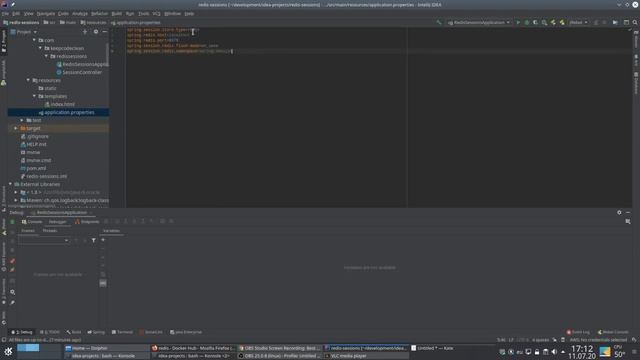Run RedisSessionsApplication with the green play icon
640x360 pixels.
pyautogui.click(x=518, y=22)
